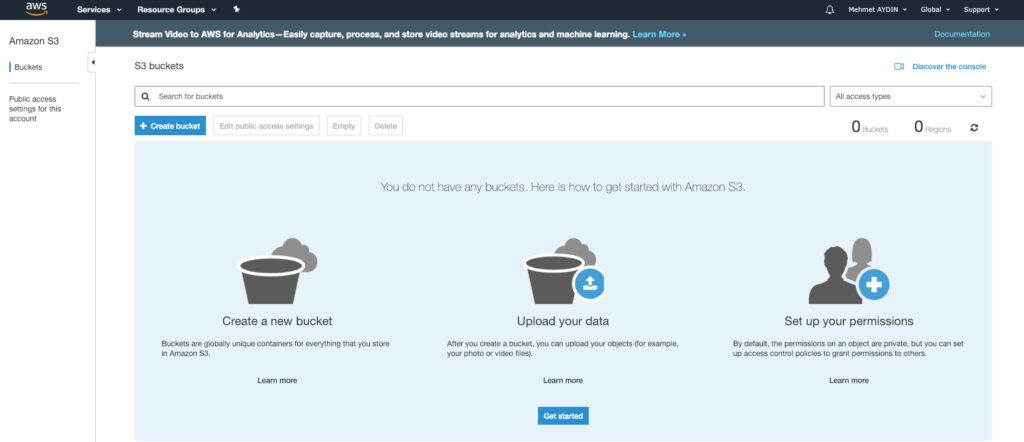
Task: Click the S3 buckets heading
Action: pos(159,66)
